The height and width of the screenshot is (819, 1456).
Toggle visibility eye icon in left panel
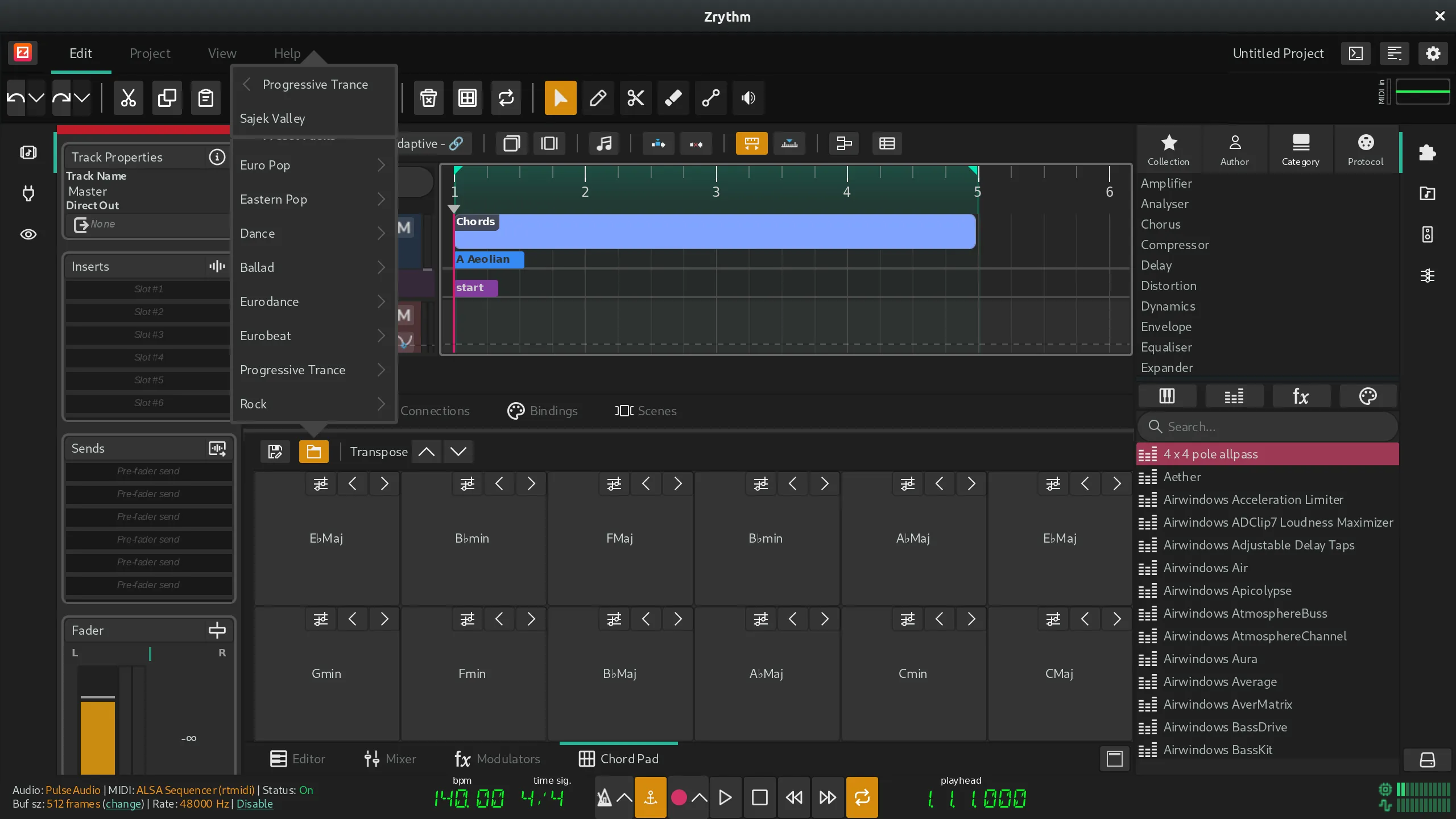[x=27, y=234]
